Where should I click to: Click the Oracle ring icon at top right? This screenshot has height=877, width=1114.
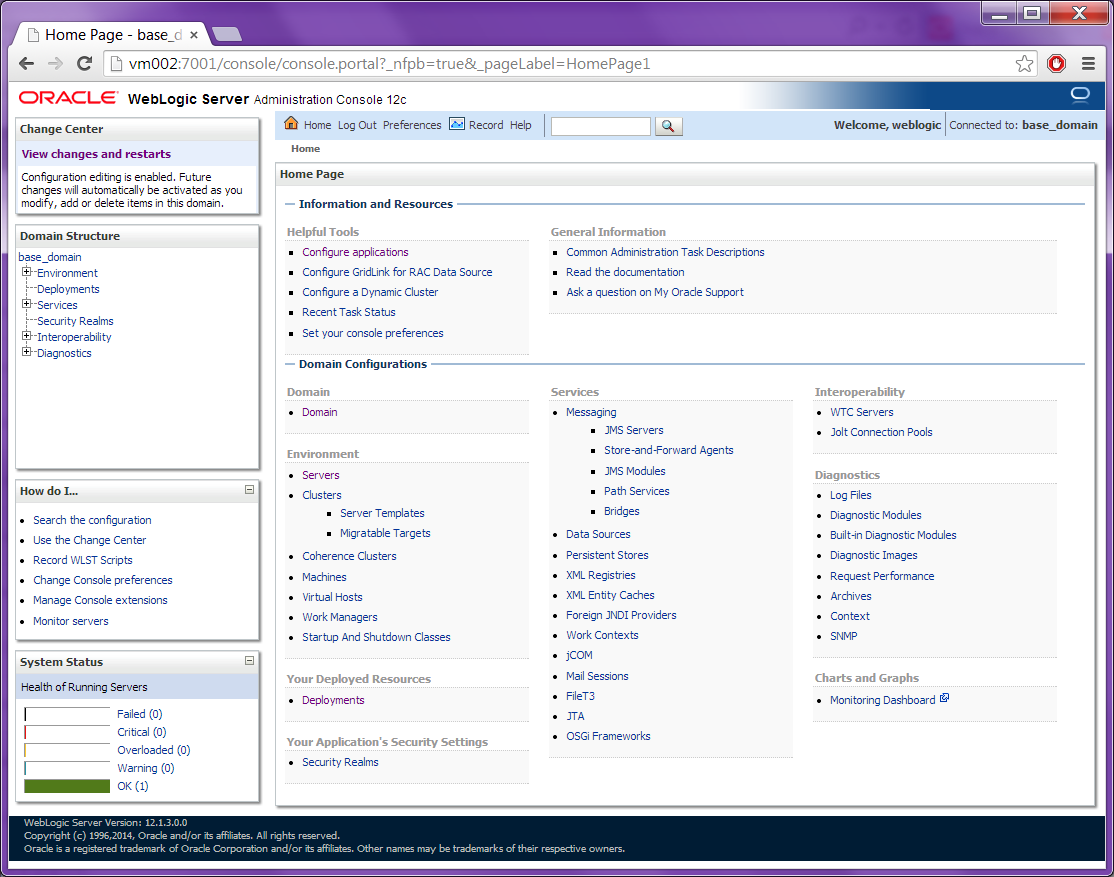[x=1080, y=95]
